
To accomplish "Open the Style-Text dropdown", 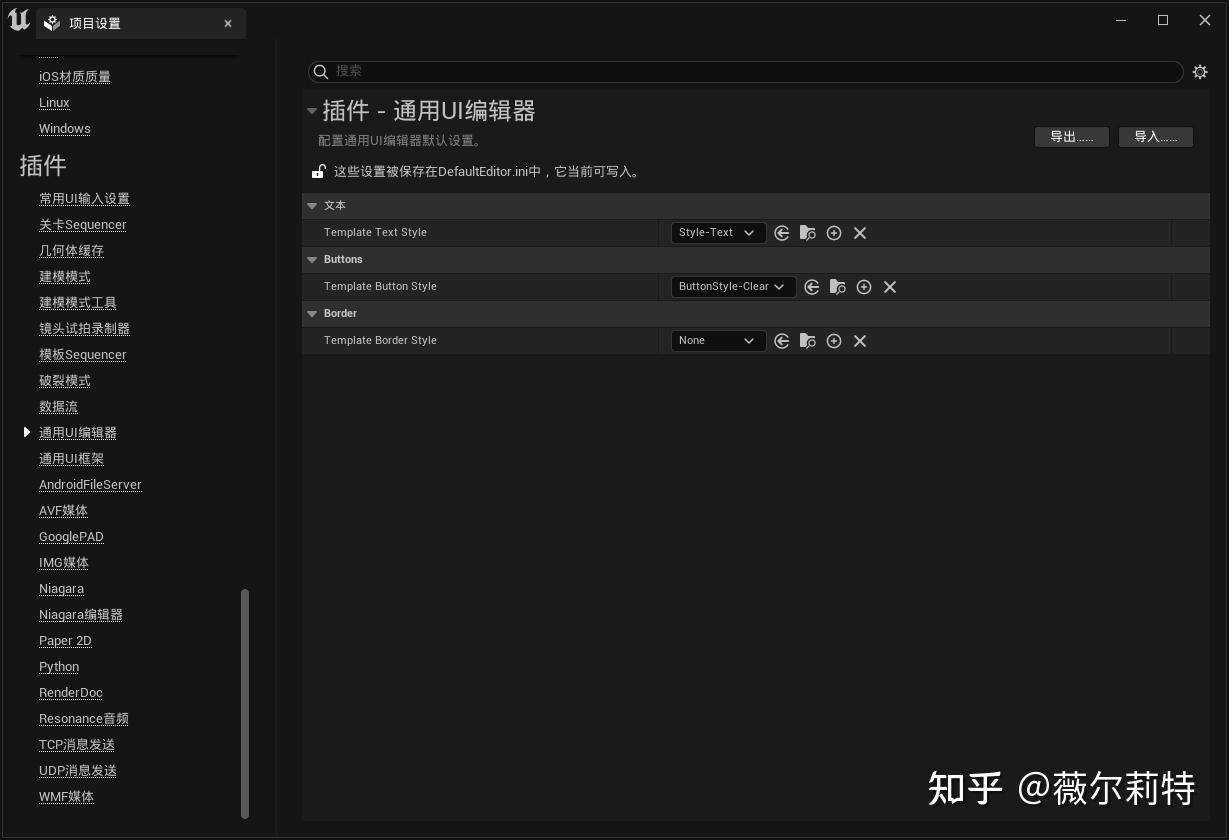I will coord(717,232).
